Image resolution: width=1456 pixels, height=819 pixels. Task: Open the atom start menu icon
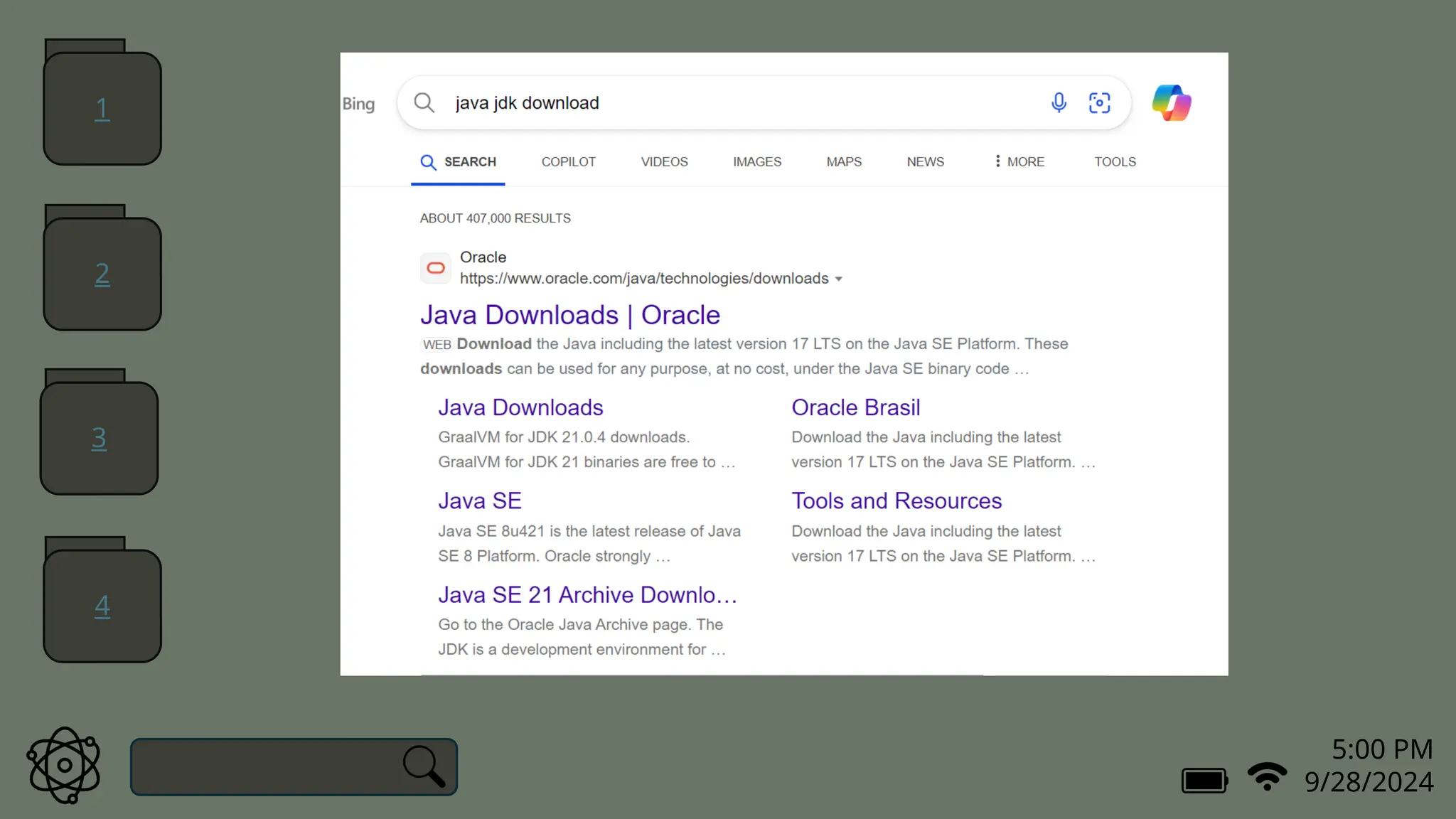pos(64,765)
